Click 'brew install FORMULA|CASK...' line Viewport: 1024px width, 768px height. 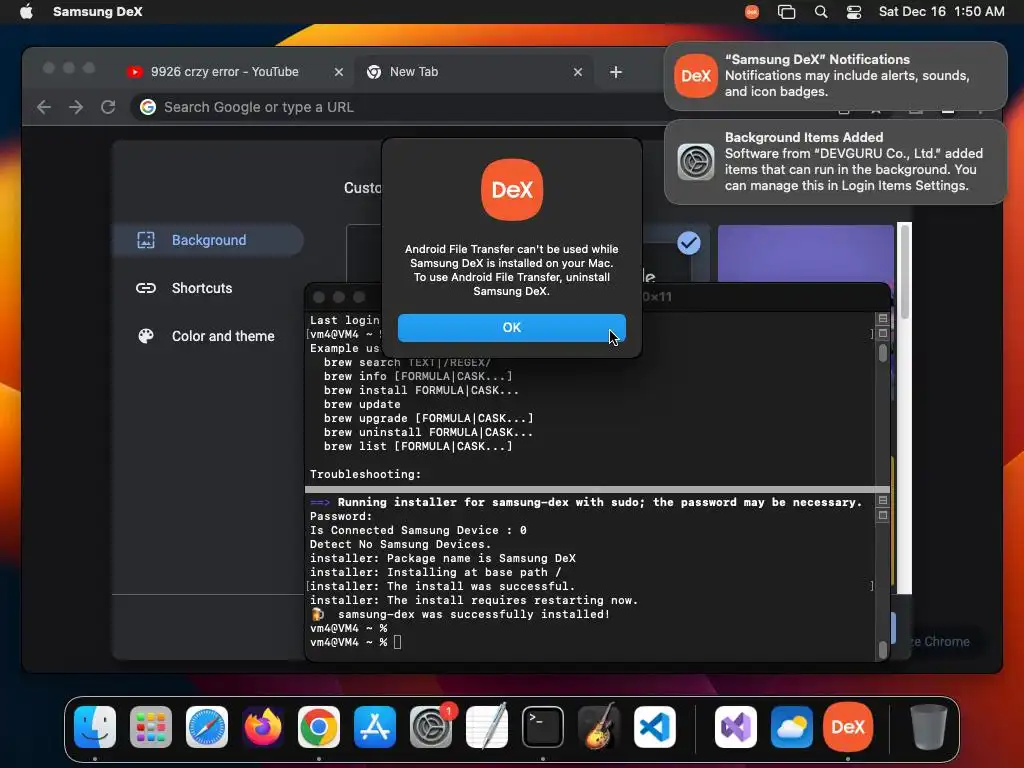[421, 390]
